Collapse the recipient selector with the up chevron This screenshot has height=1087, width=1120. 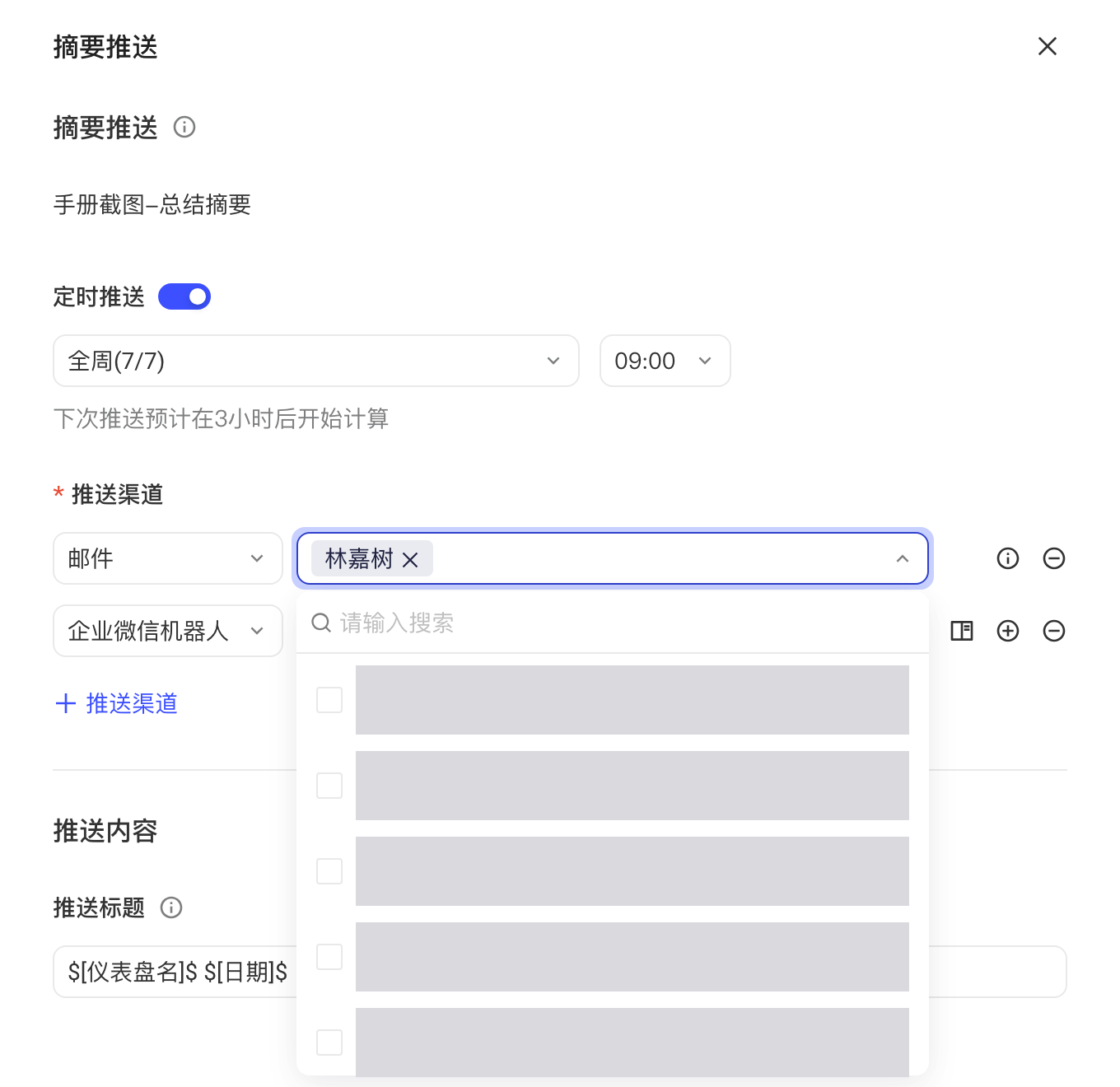[x=903, y=559]
